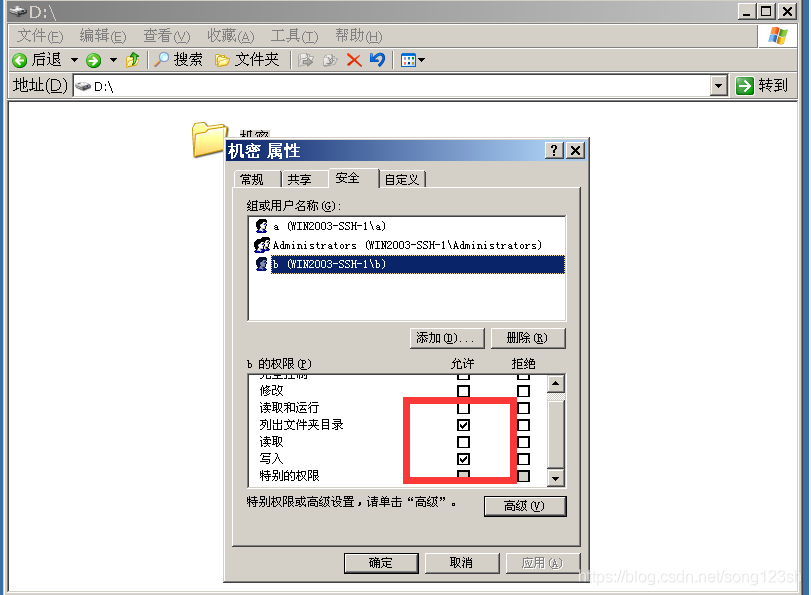The width and height of the screenshot is (811, 595).
Task: Click the 搜索 toolbar label
Action: click(188, 60)
